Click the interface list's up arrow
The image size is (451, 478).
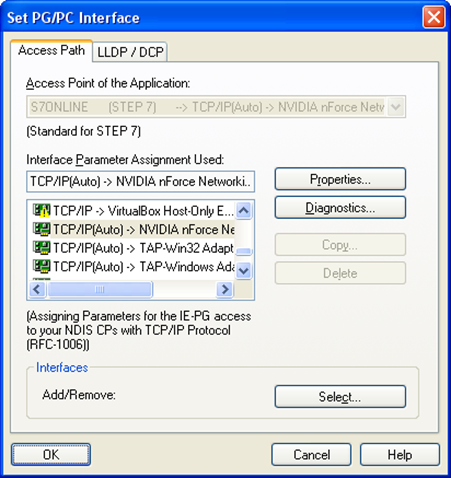click(x=244, y=210)
